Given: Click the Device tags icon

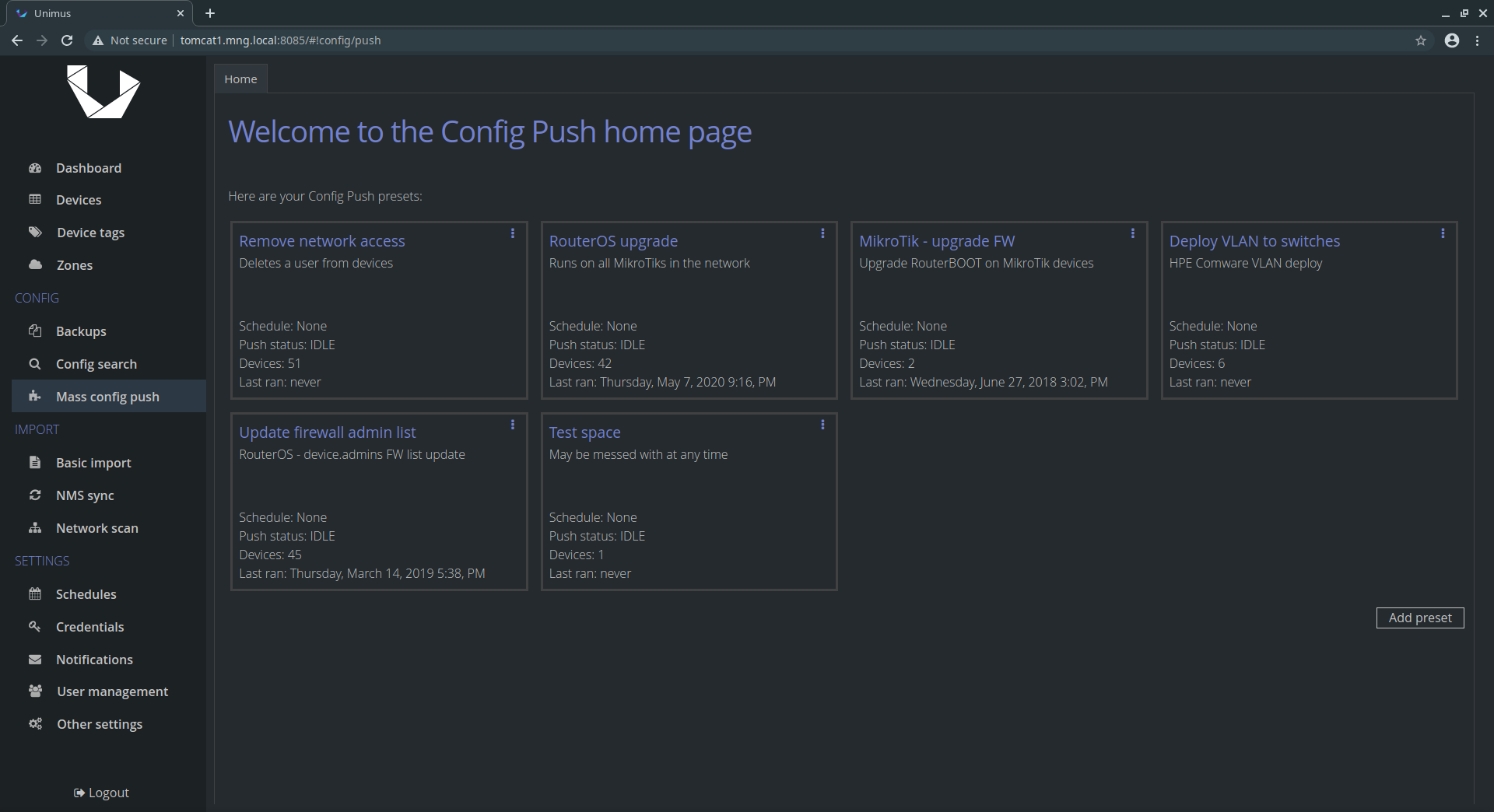Looking at the screenshot, I should point(35,232).
